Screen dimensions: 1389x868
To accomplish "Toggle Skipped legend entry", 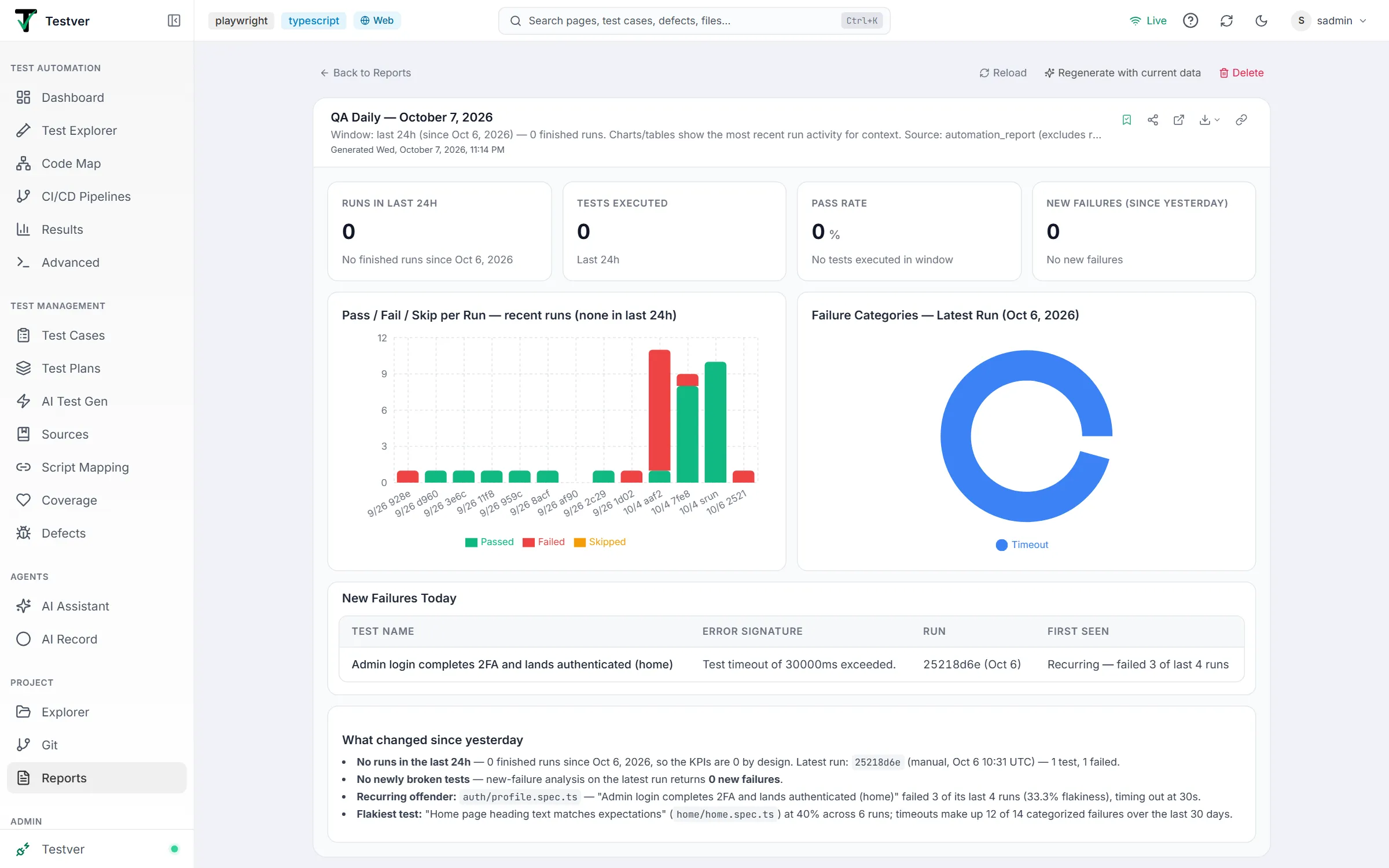I will coord(600,542).
